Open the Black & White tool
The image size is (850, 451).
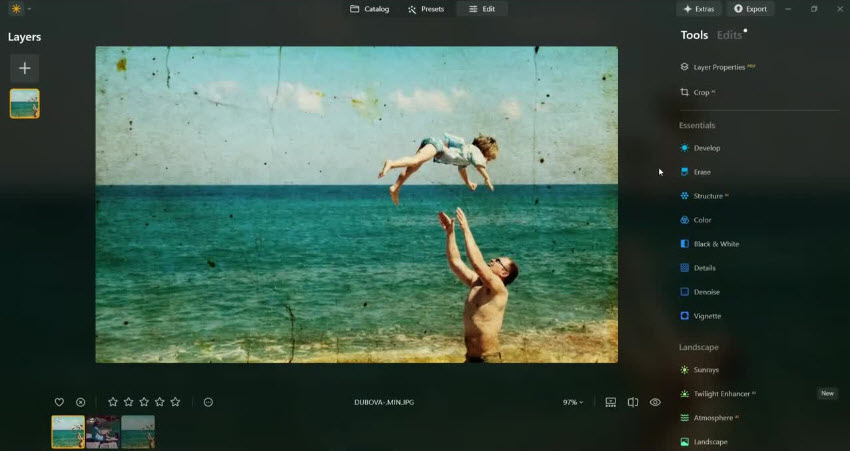[715, 244]
